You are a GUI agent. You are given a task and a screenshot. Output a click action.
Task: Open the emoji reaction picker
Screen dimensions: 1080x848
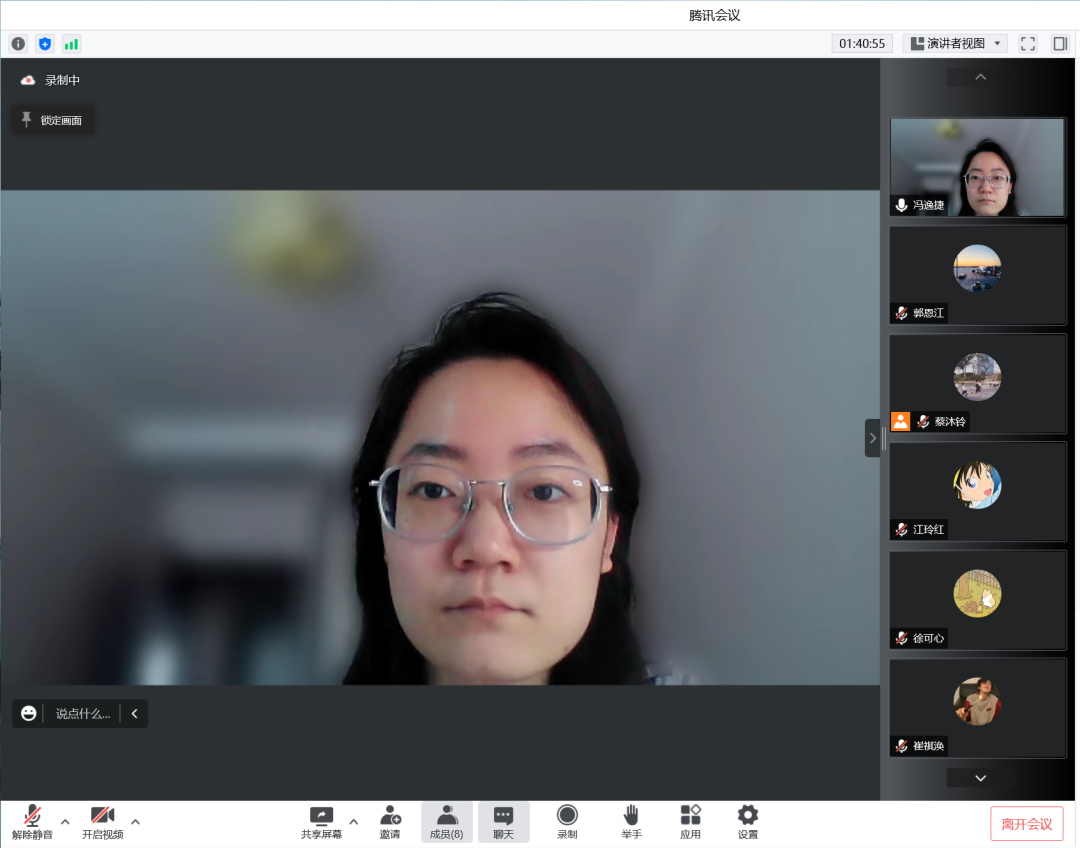[28, 714]
